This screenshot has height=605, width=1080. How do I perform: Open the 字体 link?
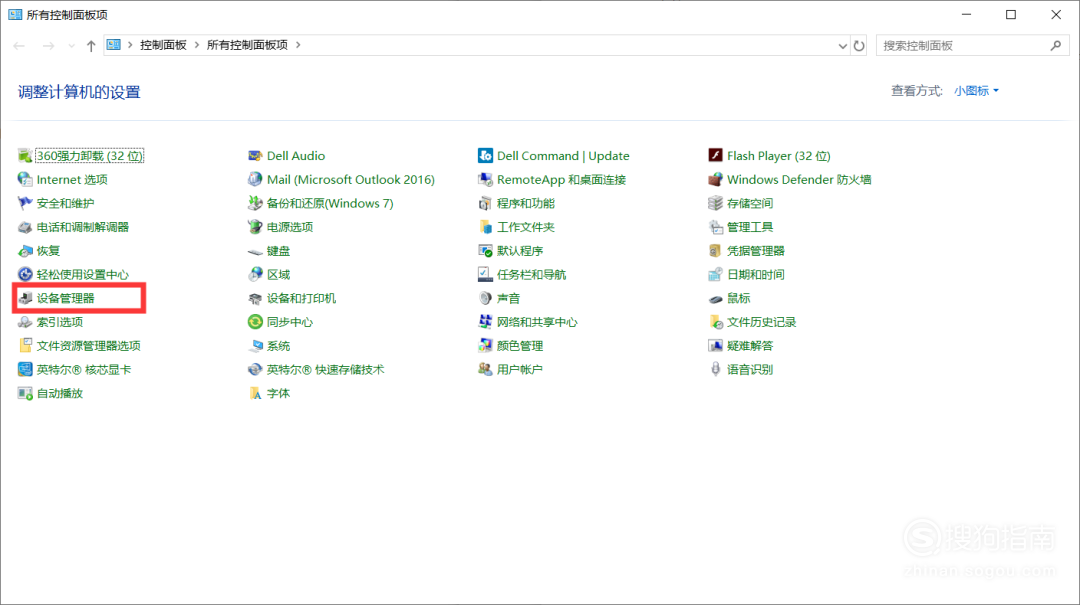point(278,393)
